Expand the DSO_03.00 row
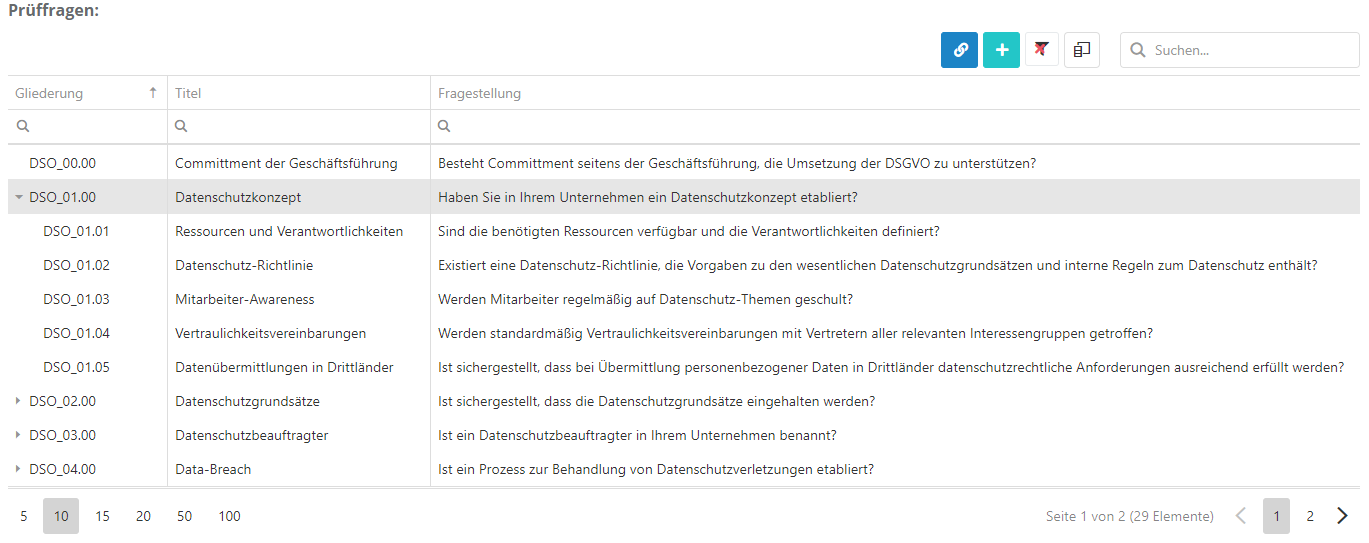This screenshot has width=1369, height=543. (x=19, y=436)
